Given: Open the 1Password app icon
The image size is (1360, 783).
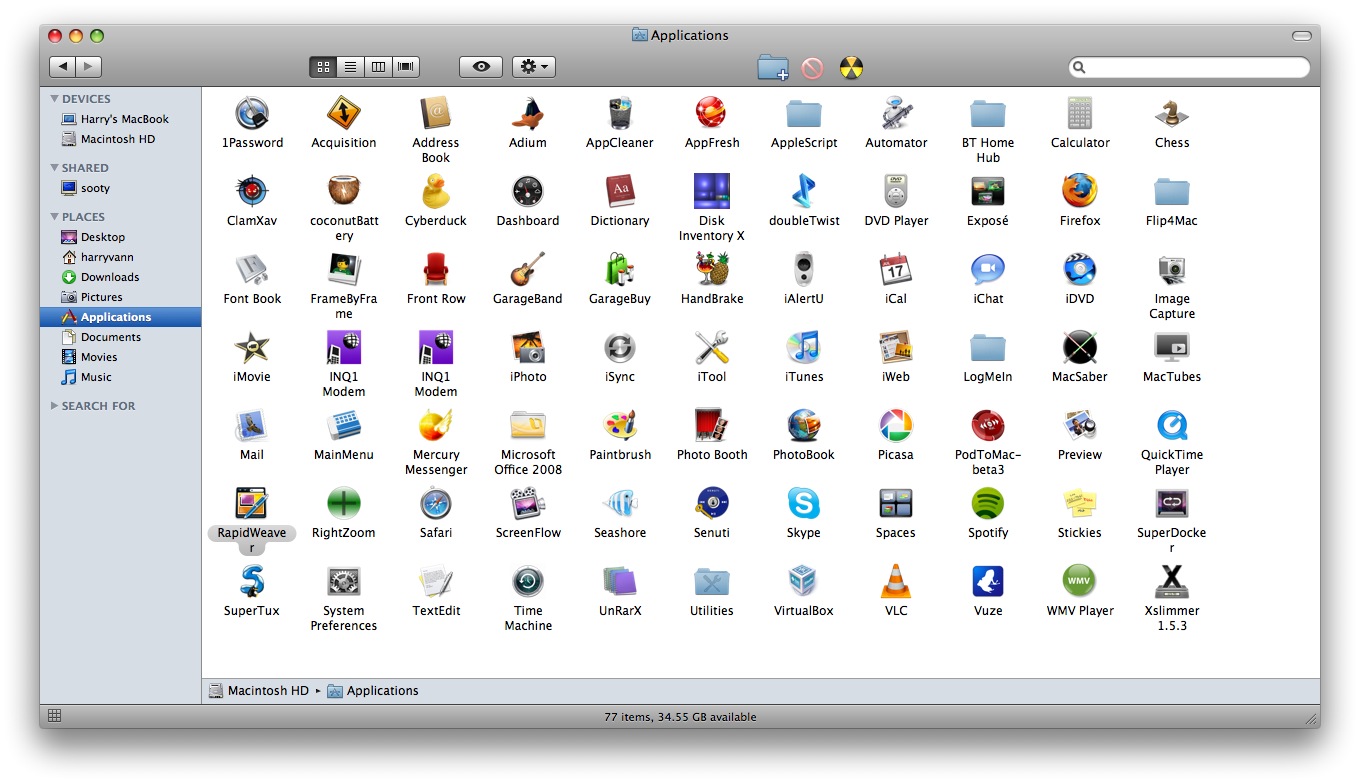Looking at the screenshot, I should click(252, 113).
